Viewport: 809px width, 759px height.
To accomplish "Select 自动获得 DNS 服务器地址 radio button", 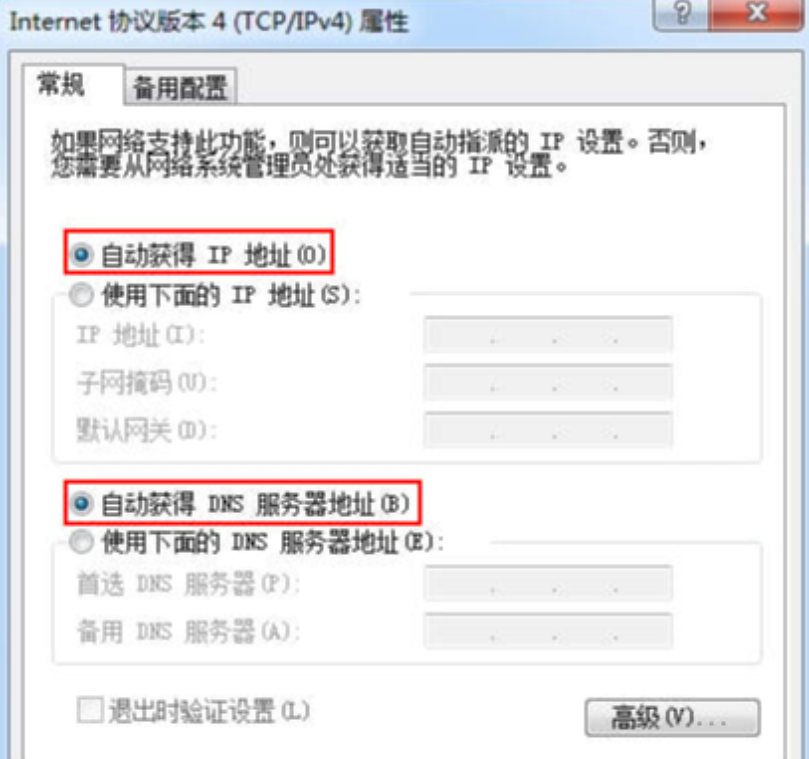I will click(x=82, y=504).
